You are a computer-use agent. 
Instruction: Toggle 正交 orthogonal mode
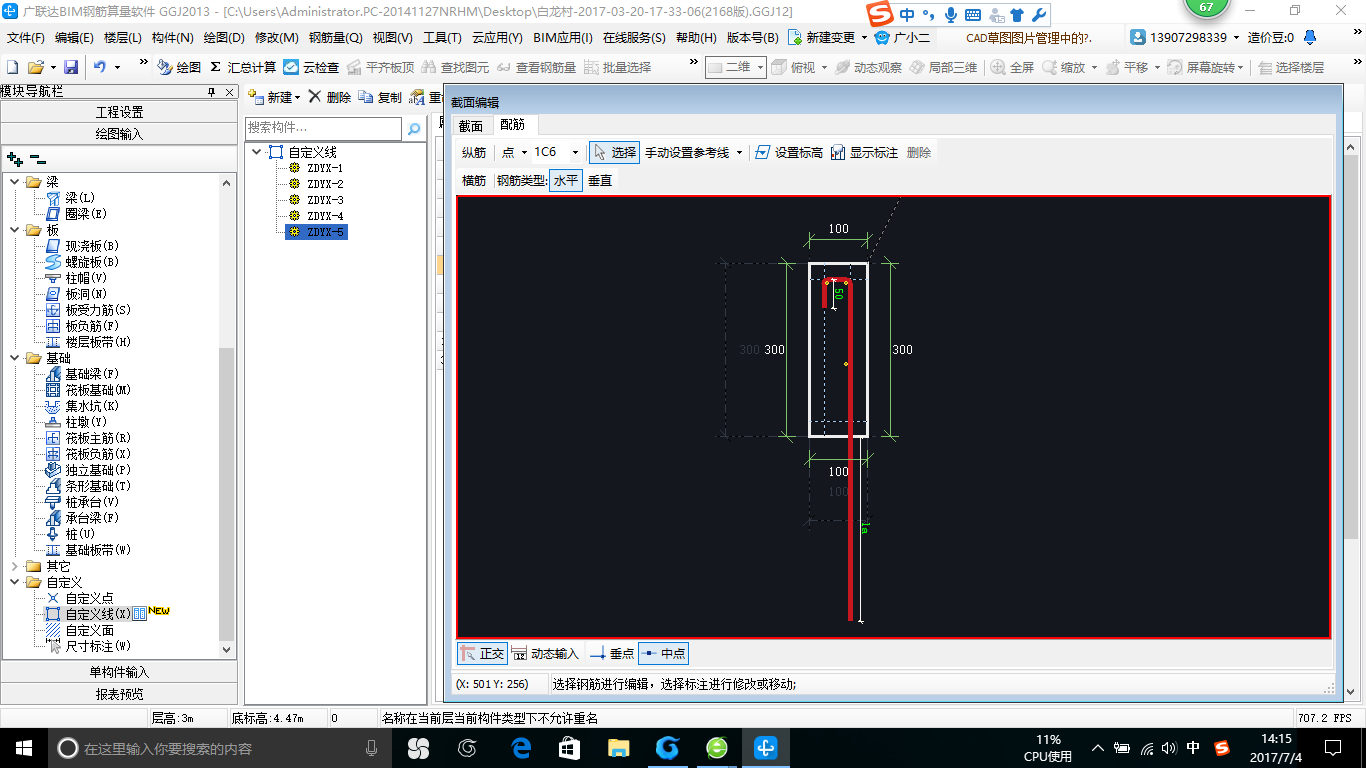click(482, 653)
